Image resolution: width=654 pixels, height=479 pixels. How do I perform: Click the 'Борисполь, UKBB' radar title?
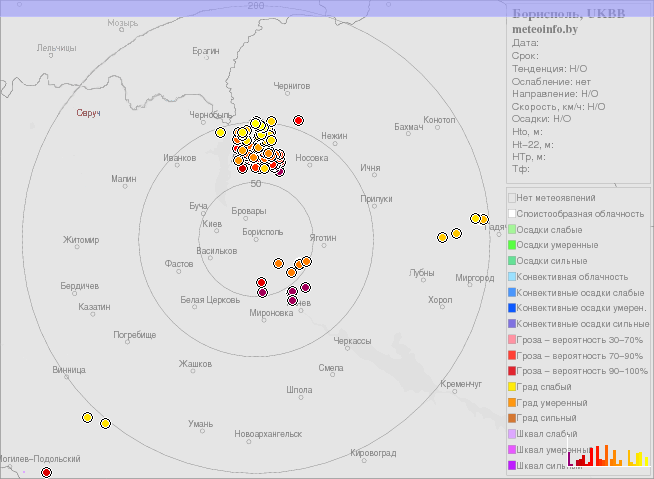[x=568, y=14]
